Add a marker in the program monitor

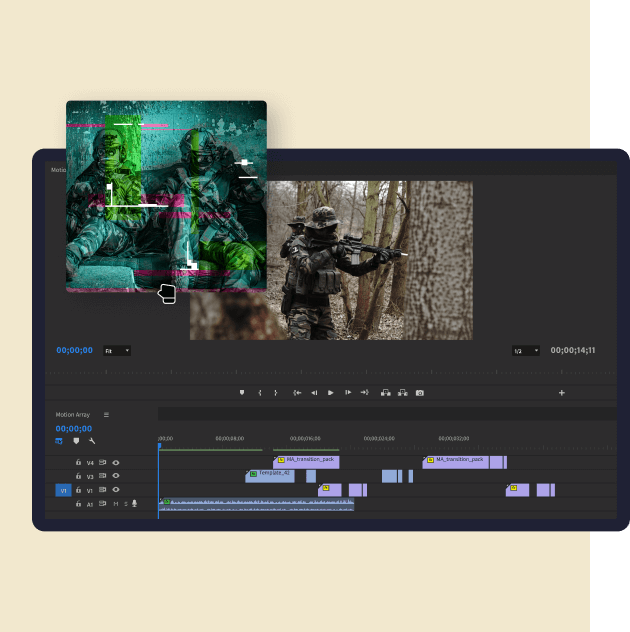pyautogui.click(x=242, y=393)
